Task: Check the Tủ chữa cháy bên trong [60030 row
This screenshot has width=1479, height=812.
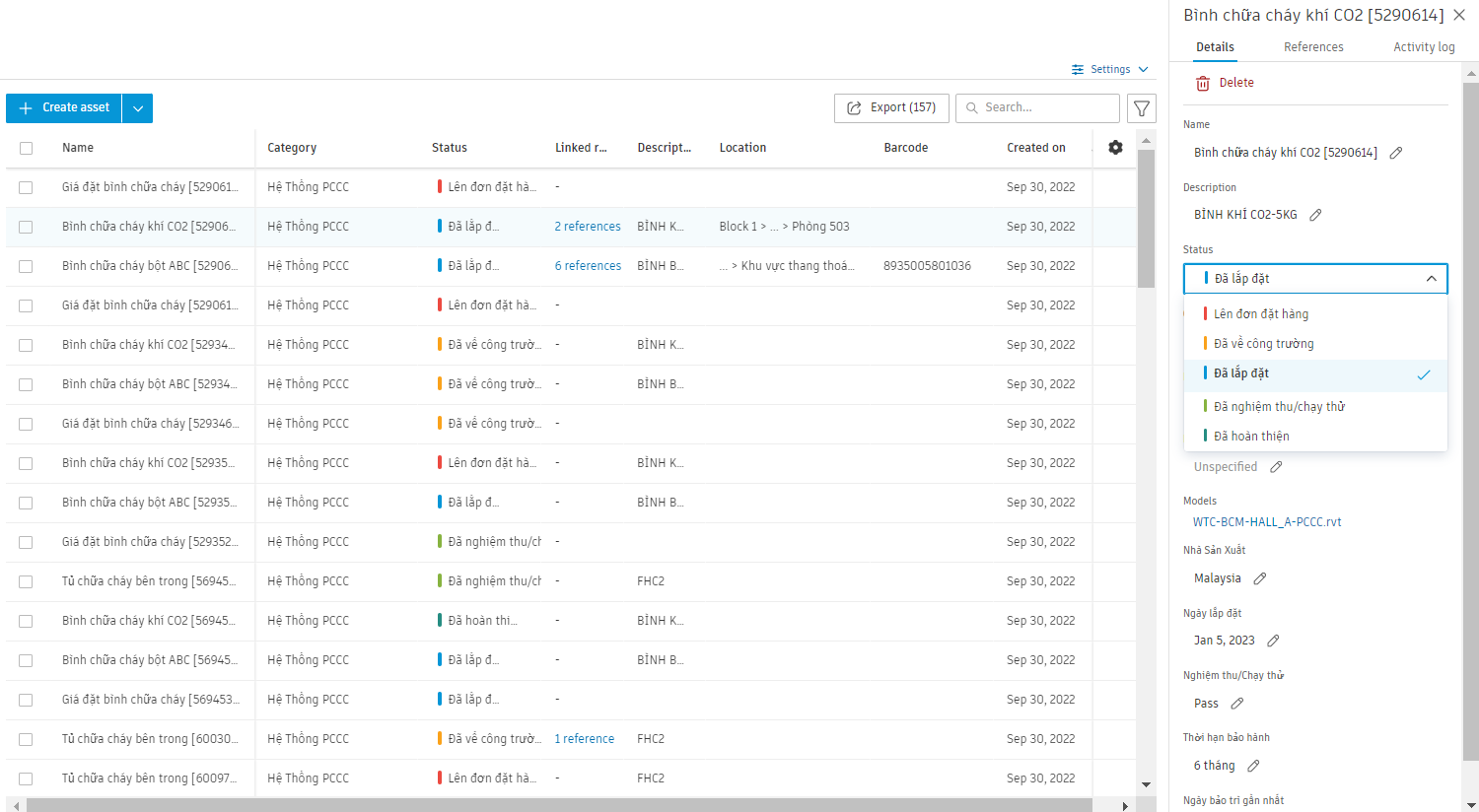Action: [26, 739]
